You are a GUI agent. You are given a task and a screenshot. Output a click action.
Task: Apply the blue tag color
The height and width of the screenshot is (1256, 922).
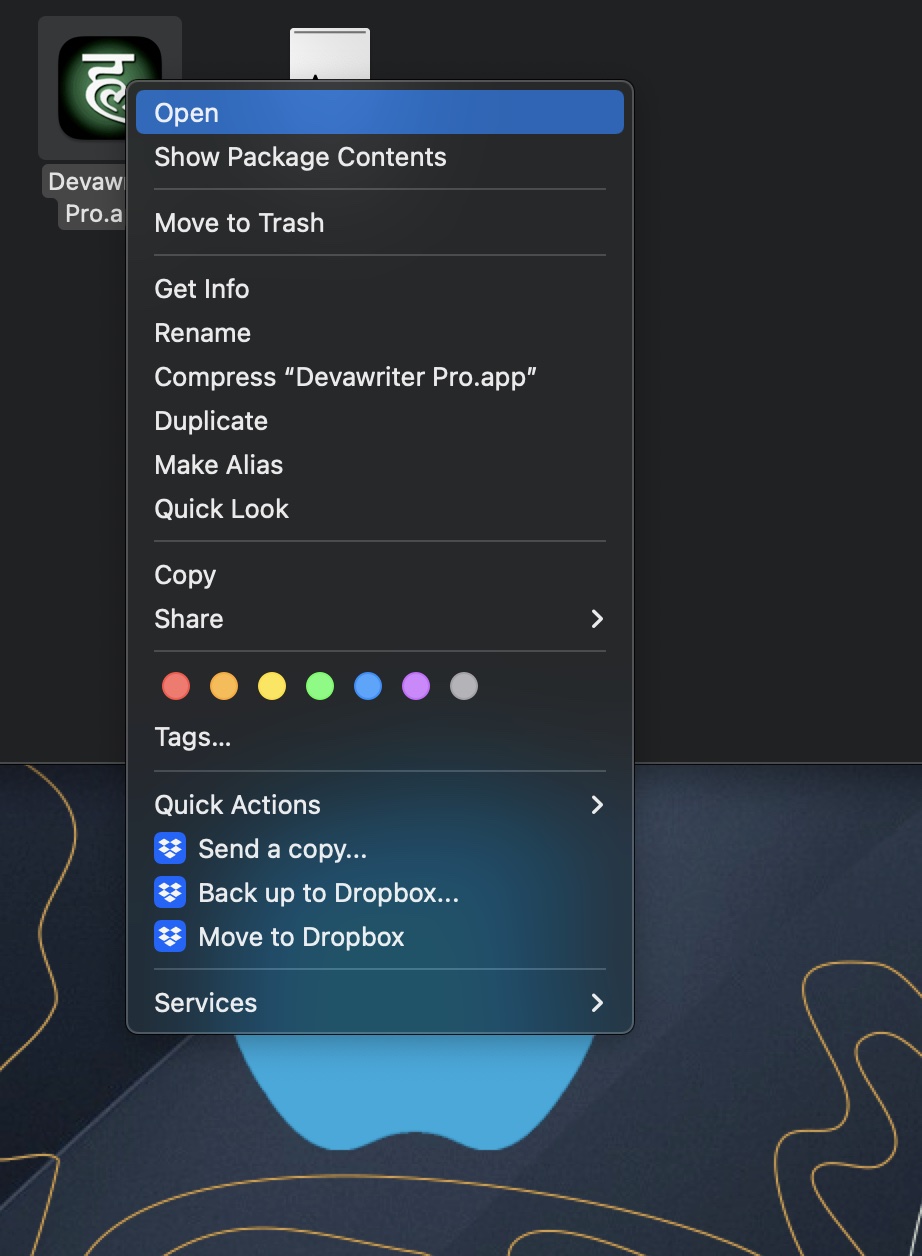(x=368, y=686)
